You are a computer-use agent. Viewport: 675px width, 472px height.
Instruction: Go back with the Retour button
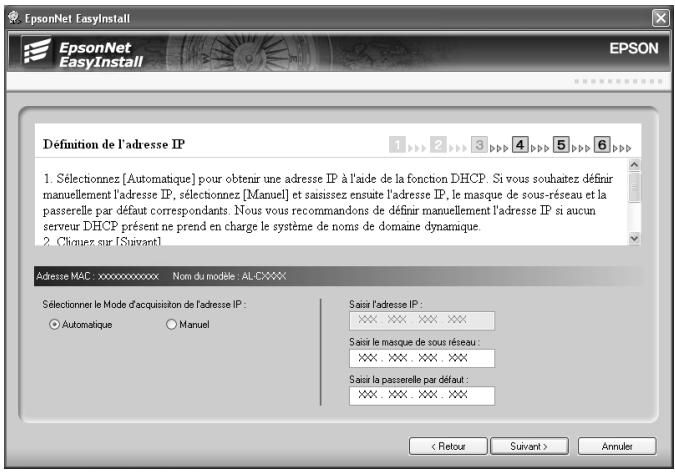[x=448, y=447]
